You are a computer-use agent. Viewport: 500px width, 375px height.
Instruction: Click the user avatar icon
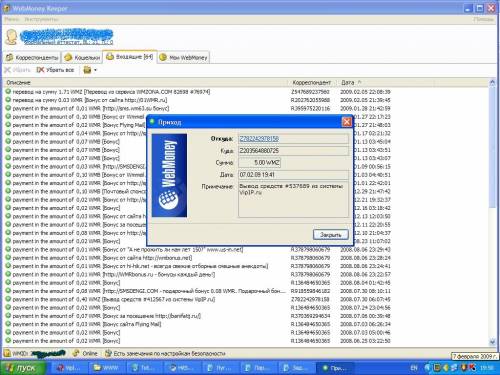pos(11,37)
